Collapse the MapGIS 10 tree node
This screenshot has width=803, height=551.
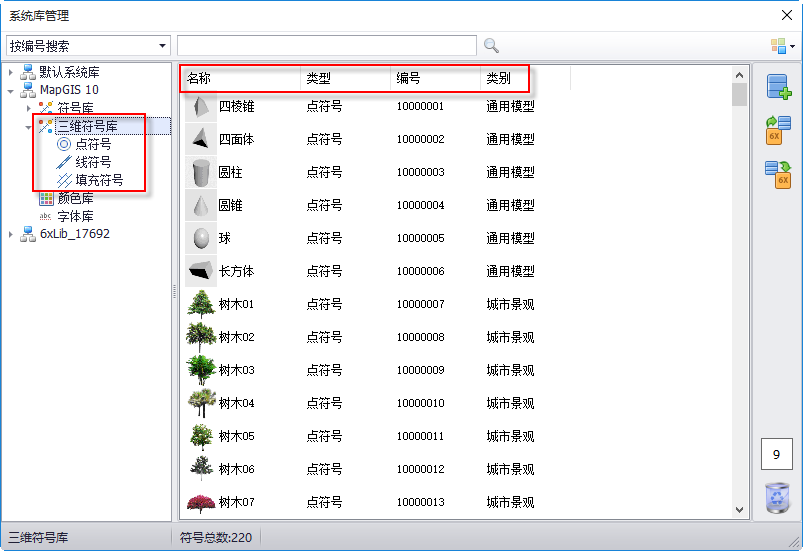point(11,90)
